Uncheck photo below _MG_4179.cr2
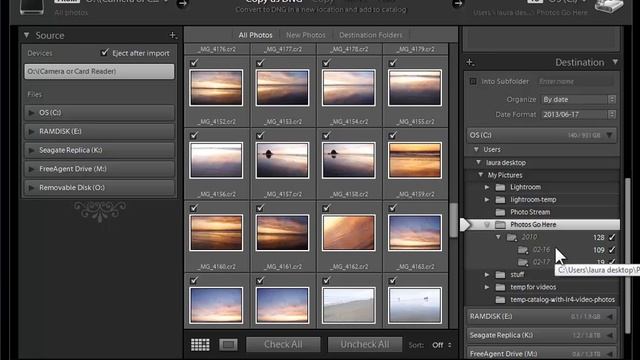640x360 pixels. (x=393, y=62)
